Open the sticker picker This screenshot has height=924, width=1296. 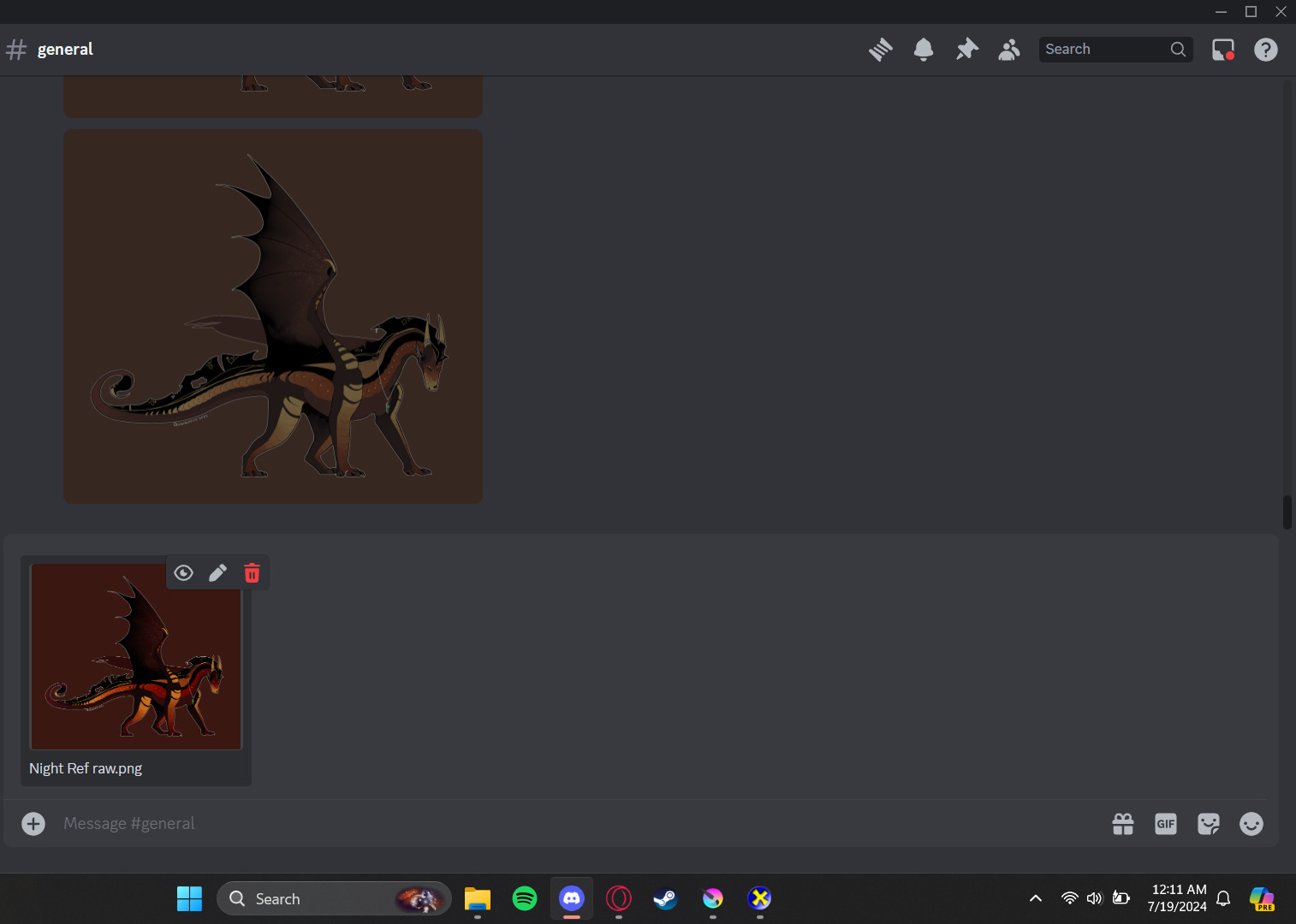tap(1208, 824)
